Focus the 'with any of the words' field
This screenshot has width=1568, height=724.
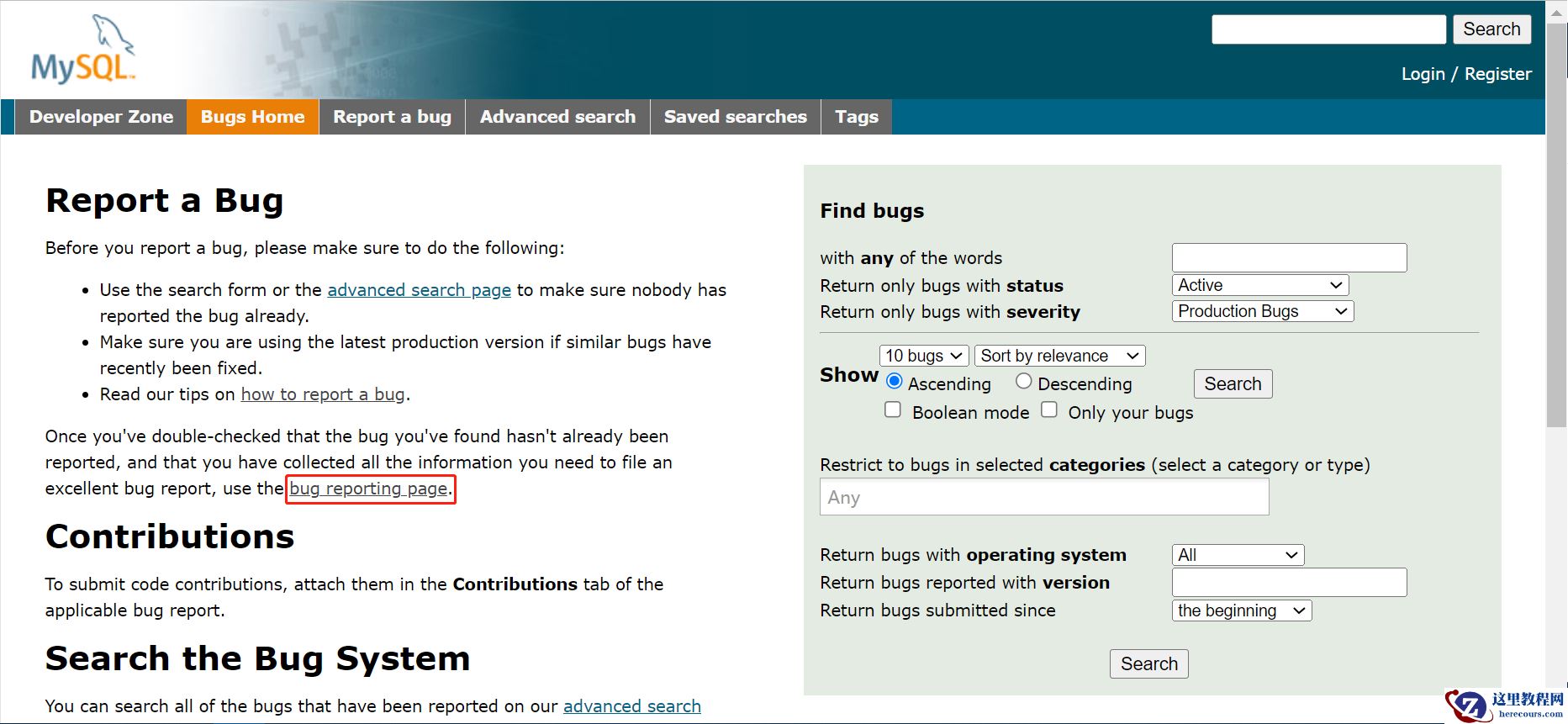pos(1289,258)
